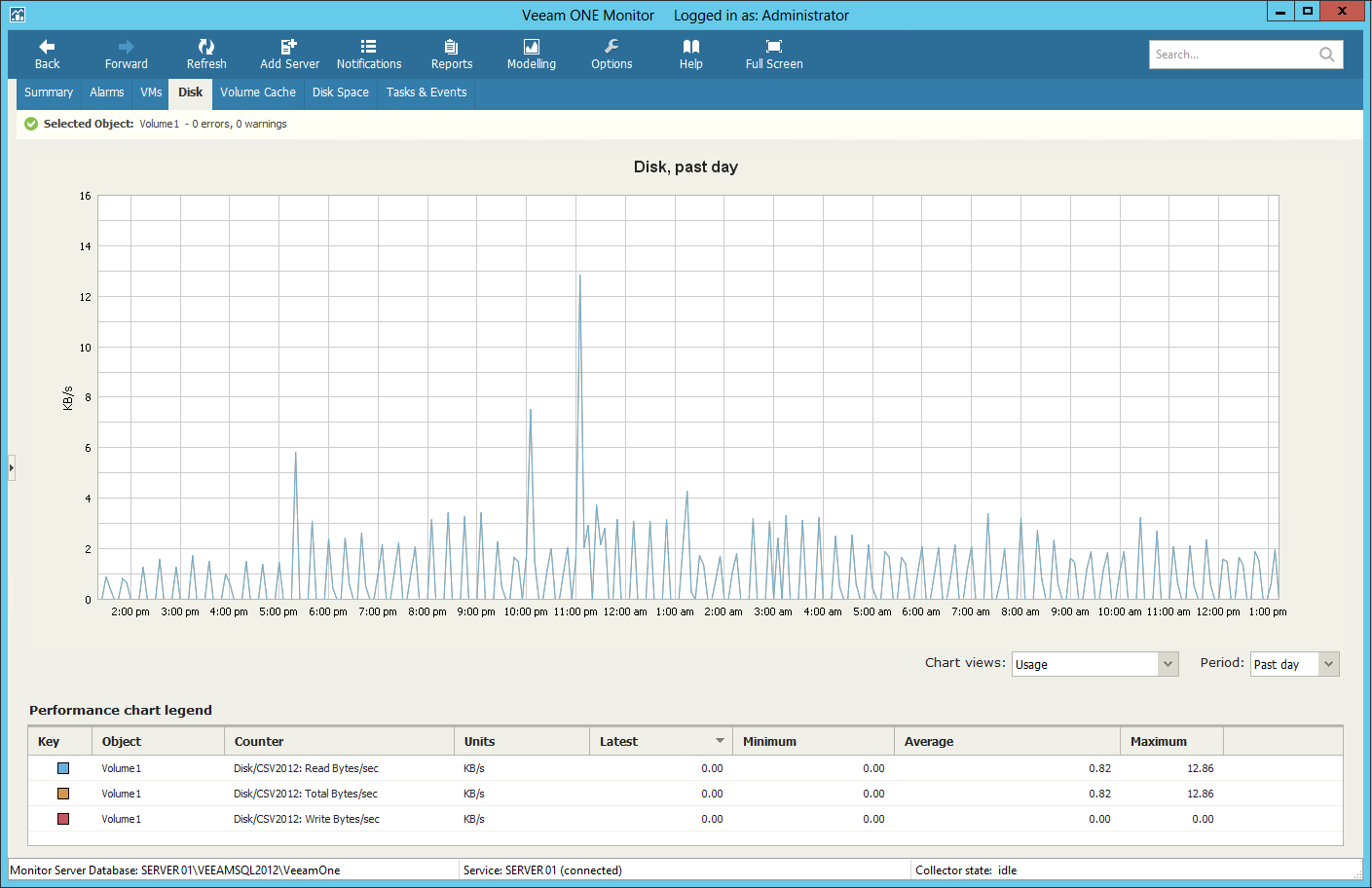1372x888 pixels.
Task: Click Performance chart legend heading
Action: [121, 710]
